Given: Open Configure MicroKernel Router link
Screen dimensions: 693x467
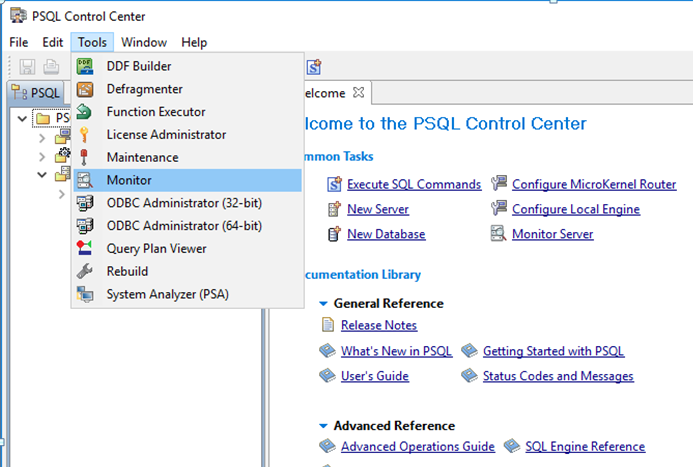Looking at the screenshot, I should click(594, 184).
